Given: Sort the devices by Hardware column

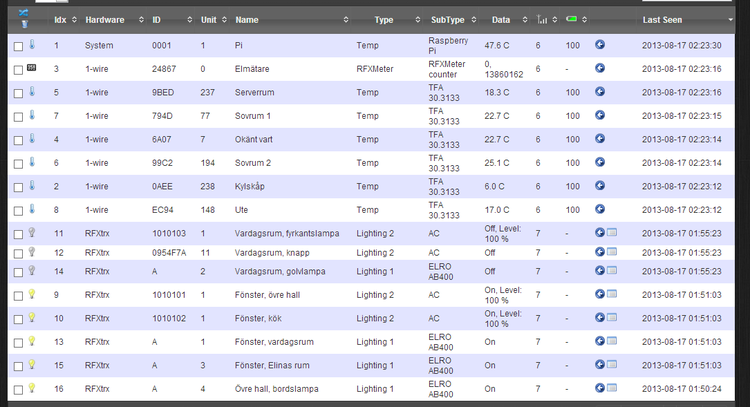Looking at the screenshot, I should click(x=105, y=19).
